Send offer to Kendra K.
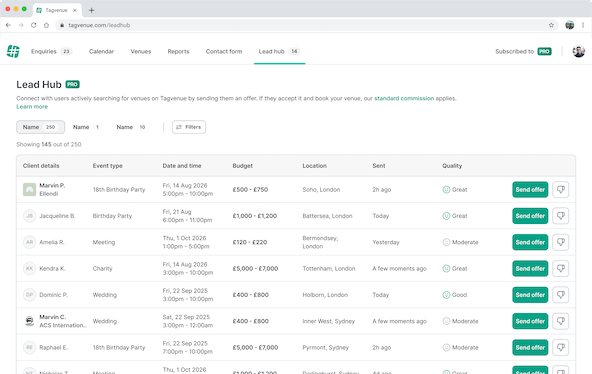This screenshot has height=374, width=592. pyautogui.click(x=530, y=268)
